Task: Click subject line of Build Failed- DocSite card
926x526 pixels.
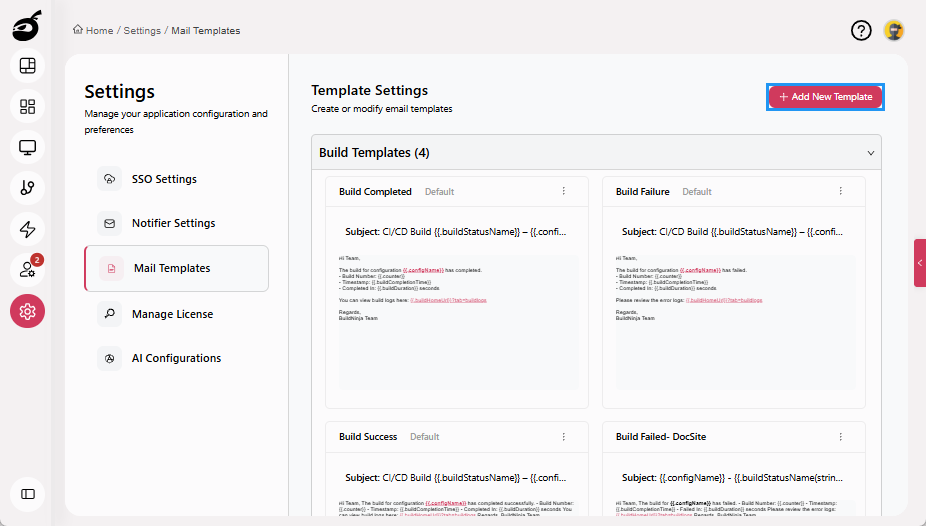Action: [732, 478]
